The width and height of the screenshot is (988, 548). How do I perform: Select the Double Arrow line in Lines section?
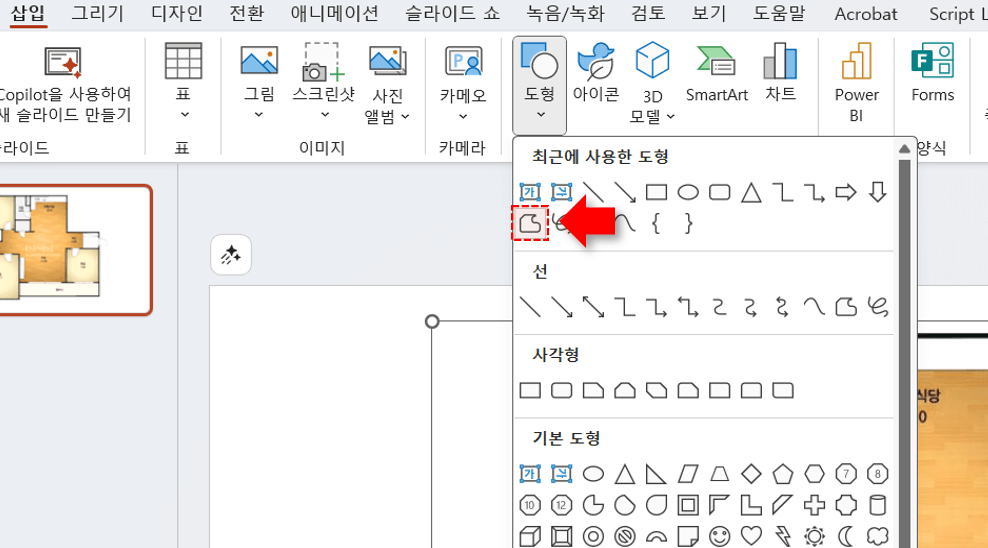pyautogui.click(x=593, y=307)
